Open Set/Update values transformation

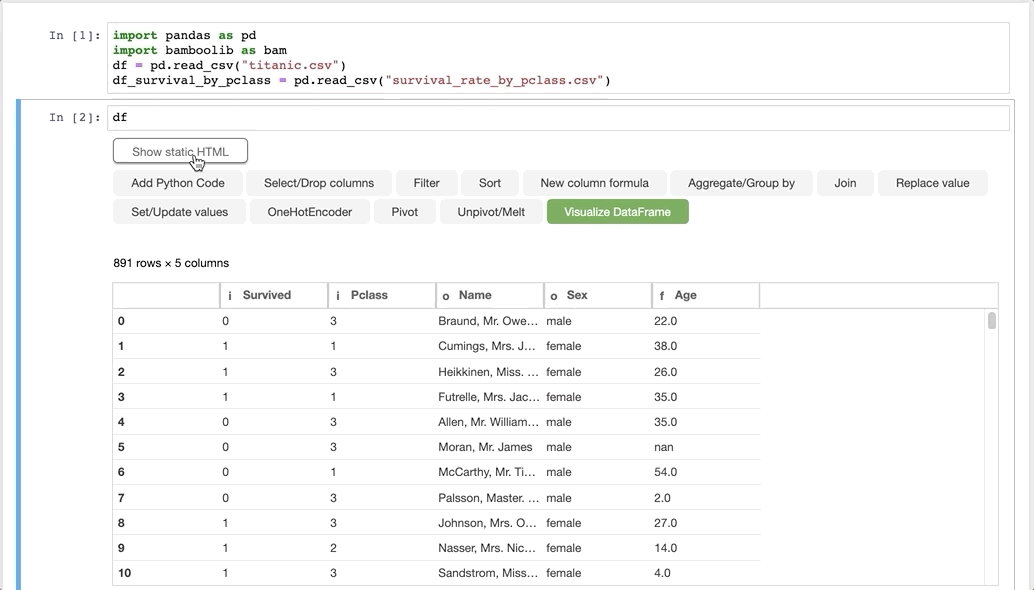tap(179, 211)
